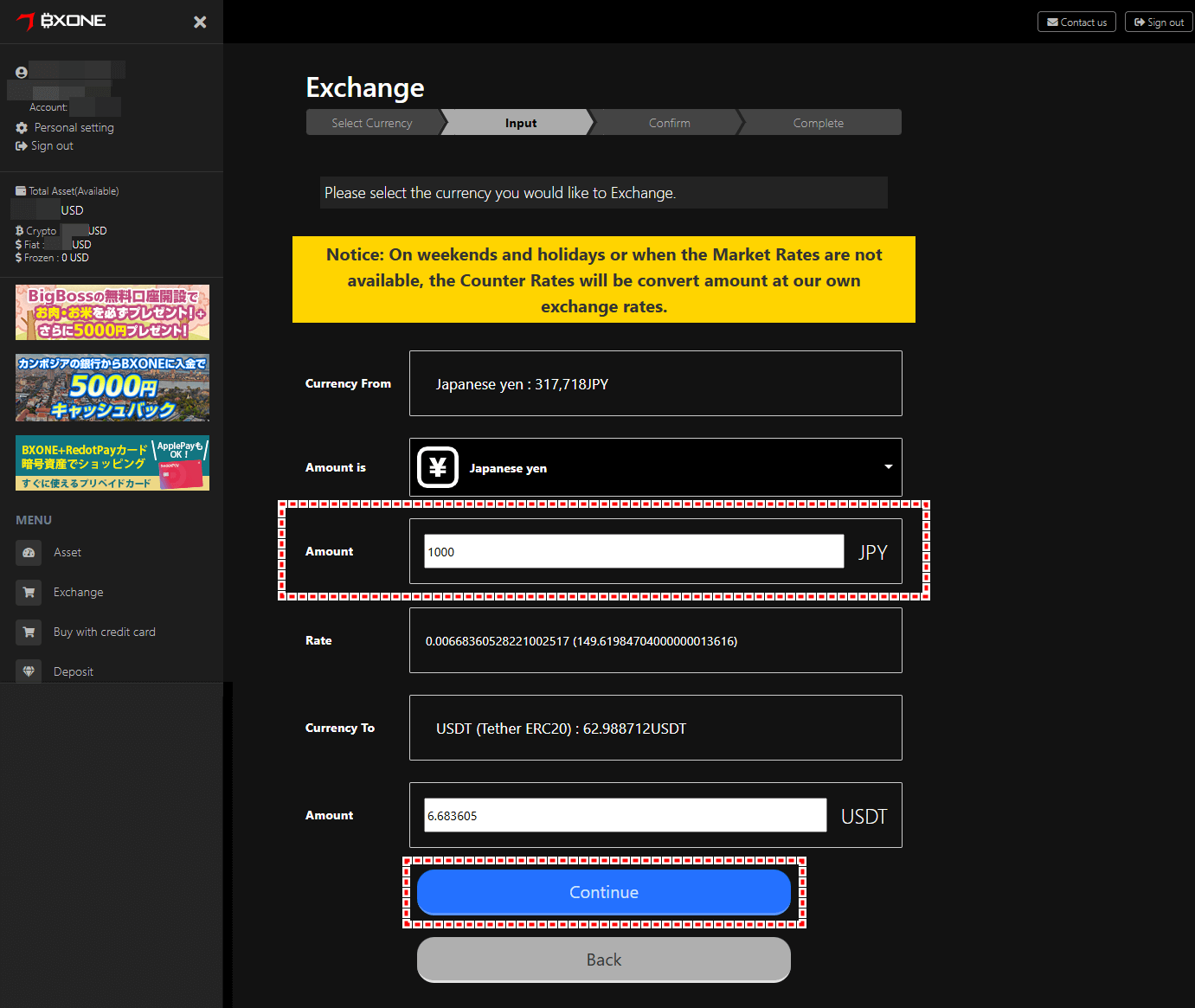Open Personal setting link
Viewport: 1195px width, 1008px height.
[74, 127]
